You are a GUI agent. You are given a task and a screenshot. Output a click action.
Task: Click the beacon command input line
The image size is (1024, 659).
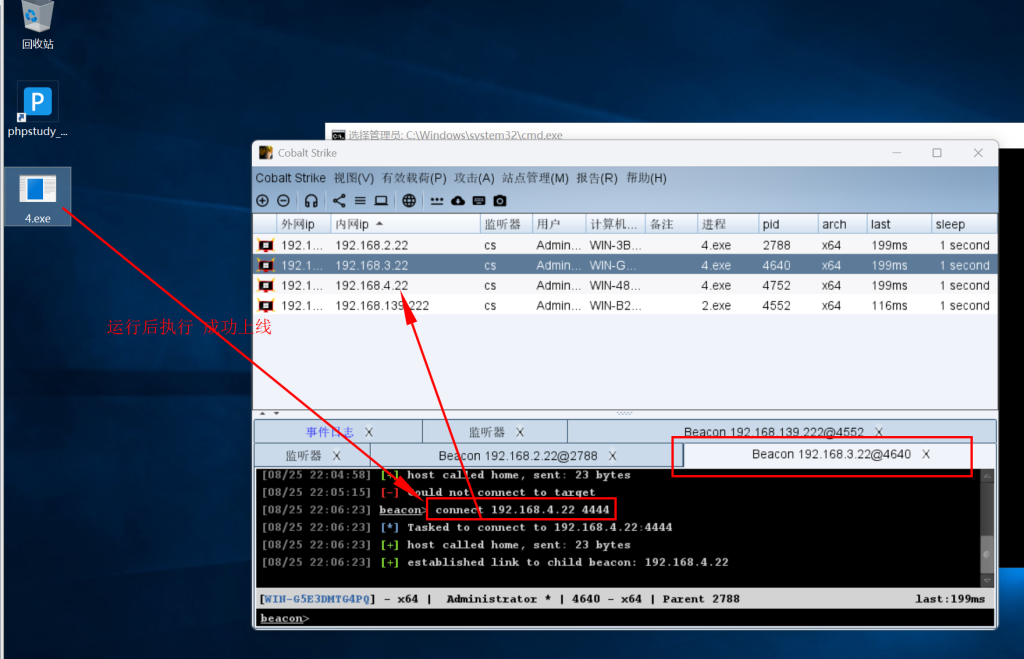tap(626, 619)
